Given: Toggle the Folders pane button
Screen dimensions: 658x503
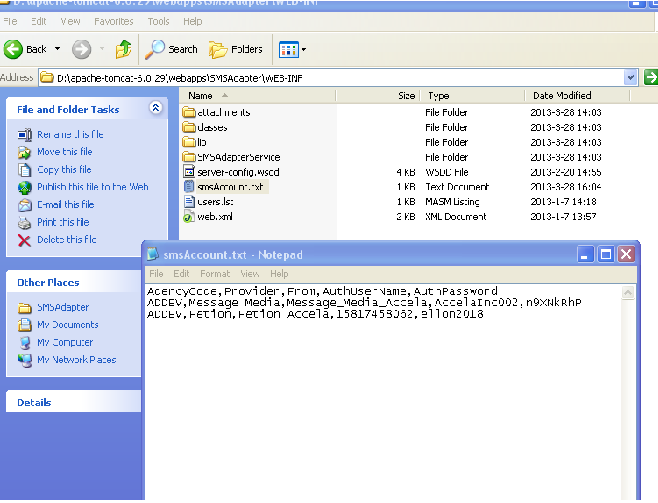Looking at the screenshot, I should (x=236, y=49).
